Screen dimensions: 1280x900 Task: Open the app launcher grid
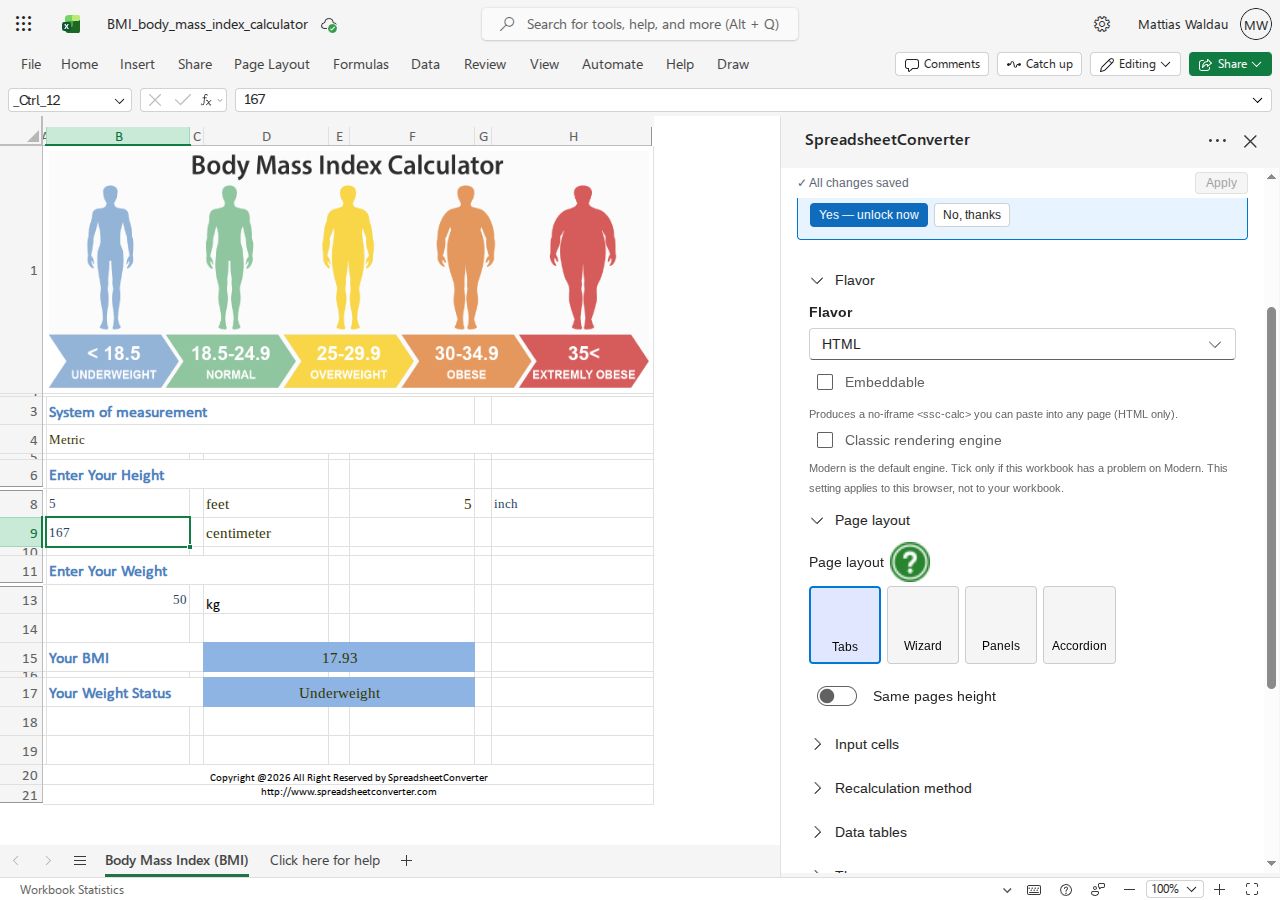(24, 24)
